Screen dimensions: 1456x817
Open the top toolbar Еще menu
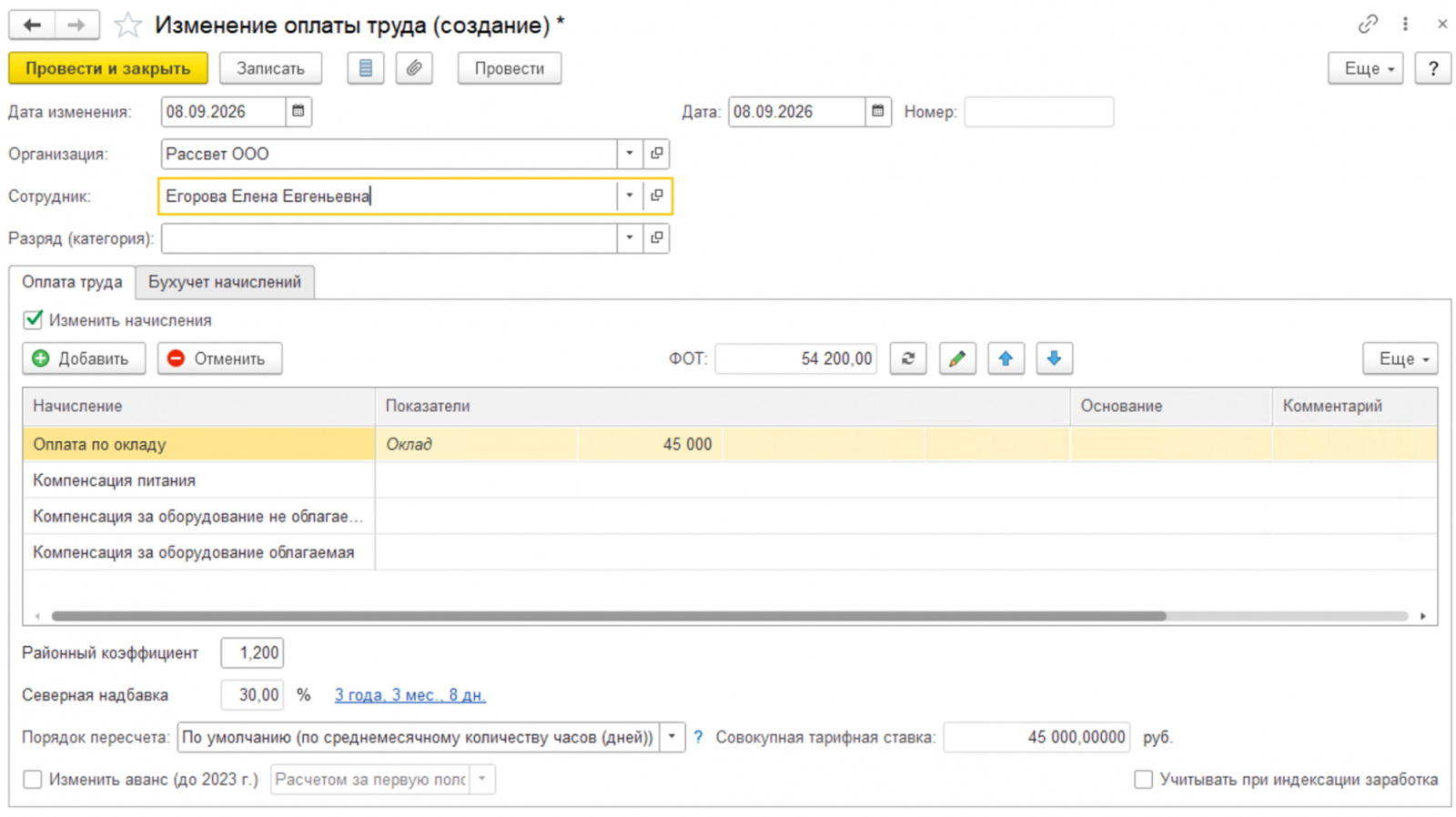pyautogui.click(x=1365, y=68)
